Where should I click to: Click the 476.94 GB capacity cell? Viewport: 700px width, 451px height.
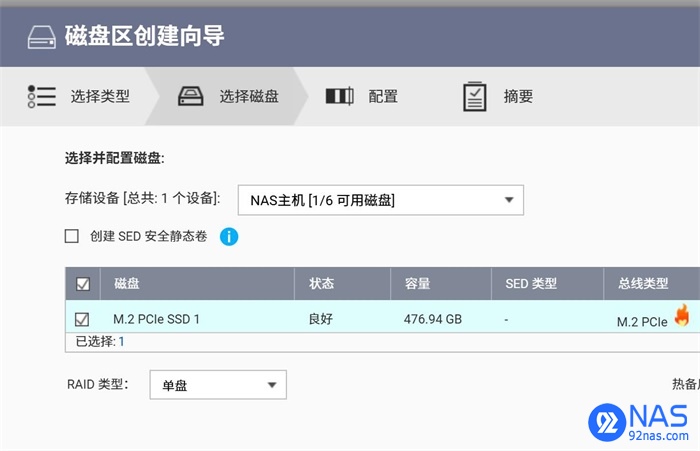[433, 319]
